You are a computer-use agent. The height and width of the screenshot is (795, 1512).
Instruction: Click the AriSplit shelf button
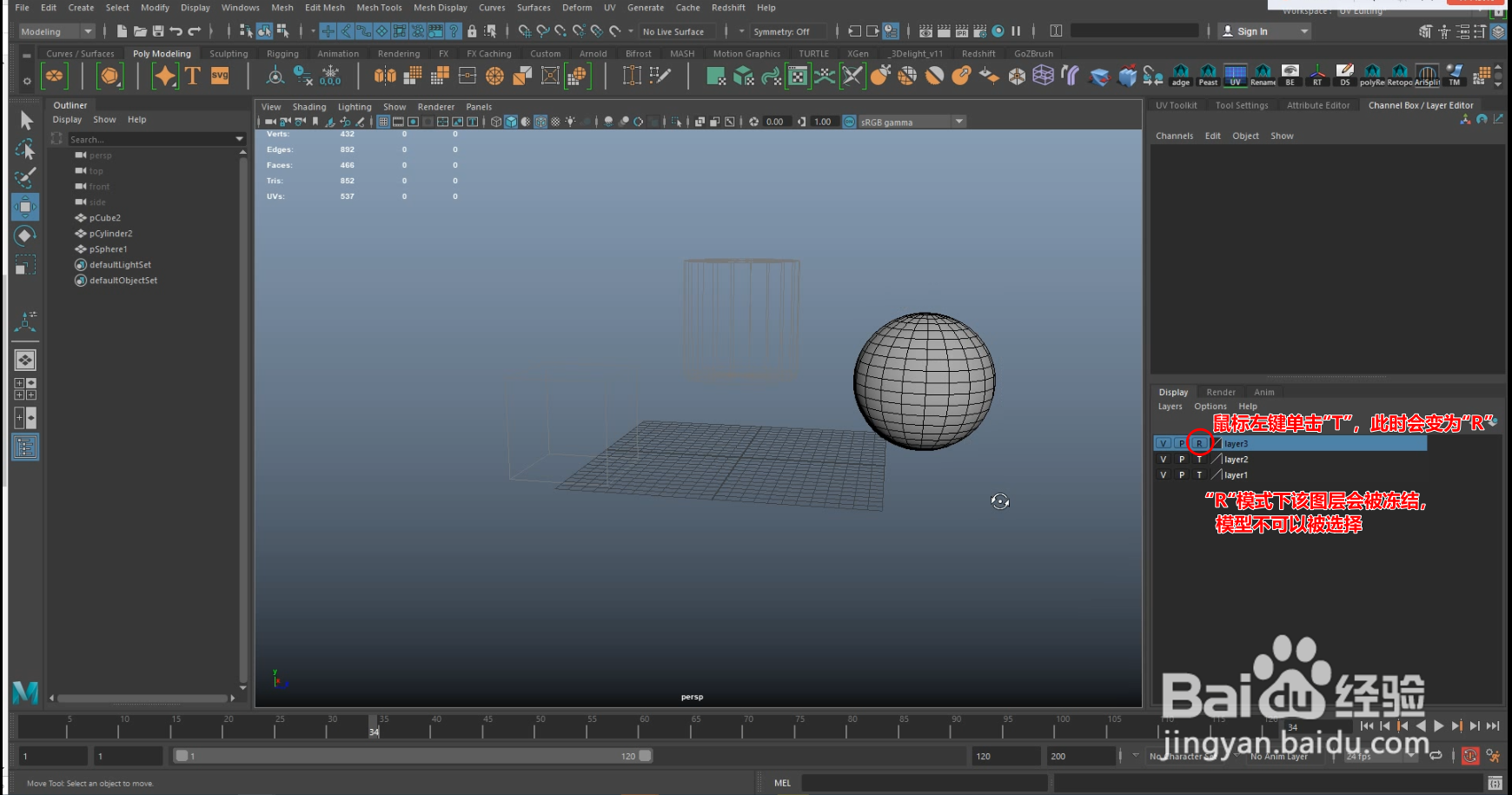pyautogui.click(x=1427, y=76)
